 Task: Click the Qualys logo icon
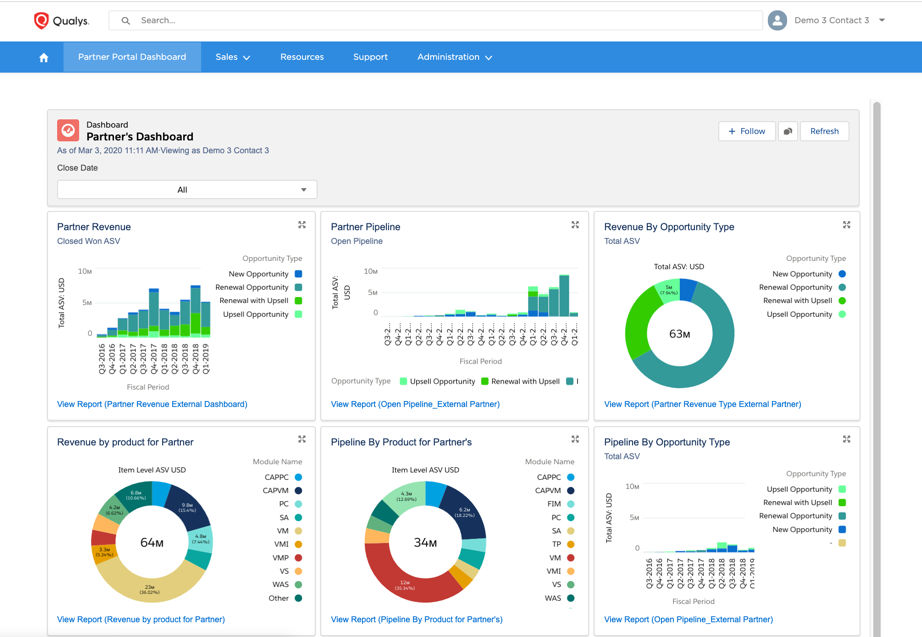(41, 20)
